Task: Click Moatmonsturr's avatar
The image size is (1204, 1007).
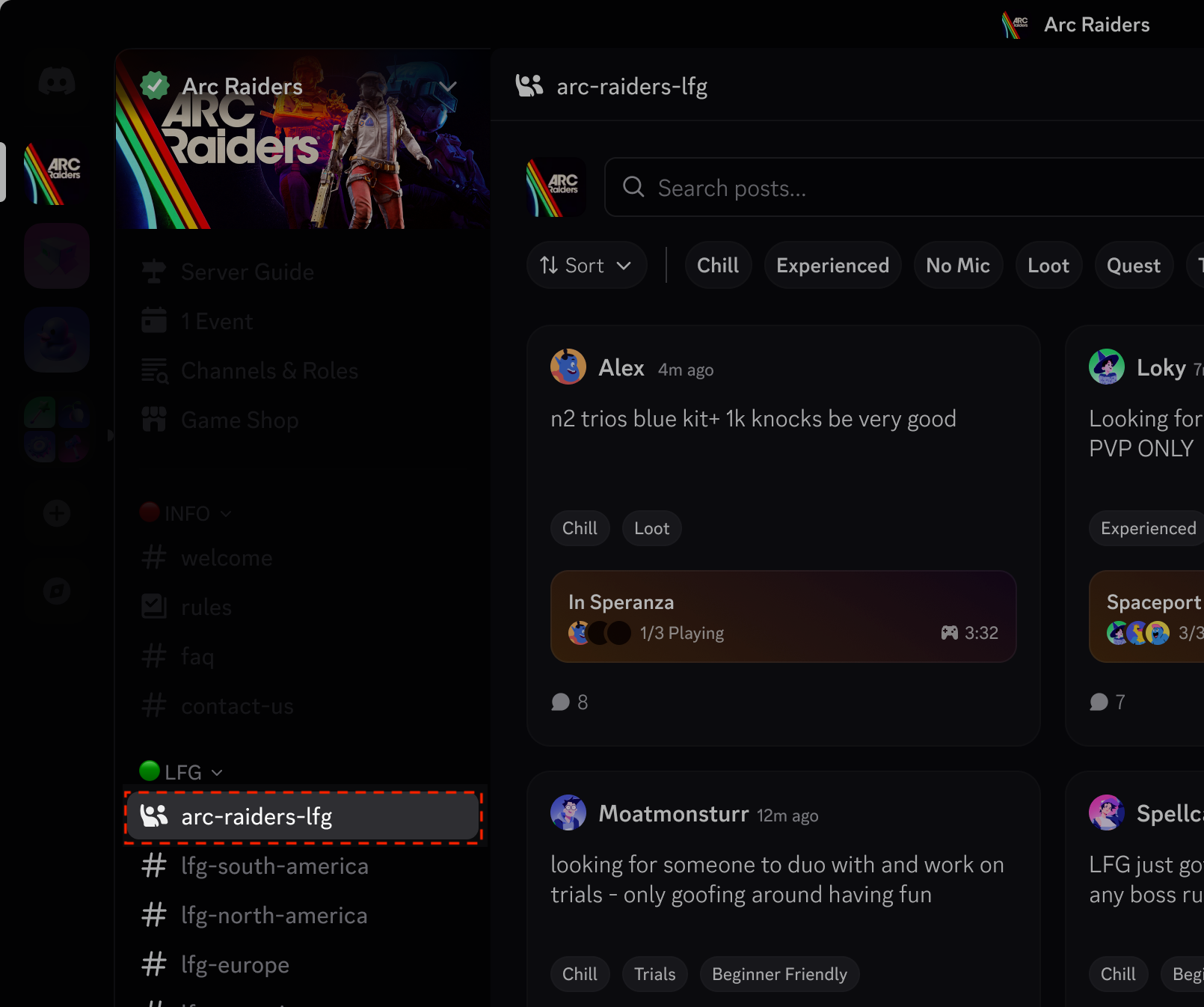Action: (x=568, y=812)
